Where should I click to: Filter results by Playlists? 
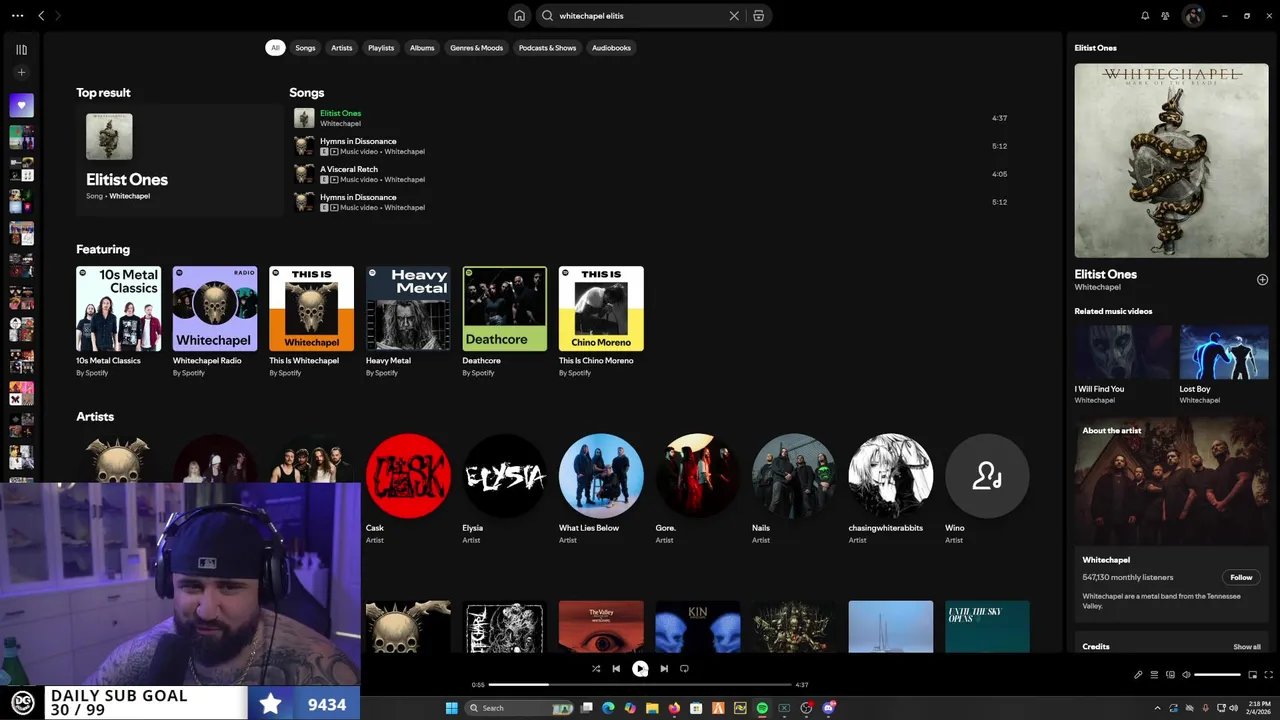point(381,48)
